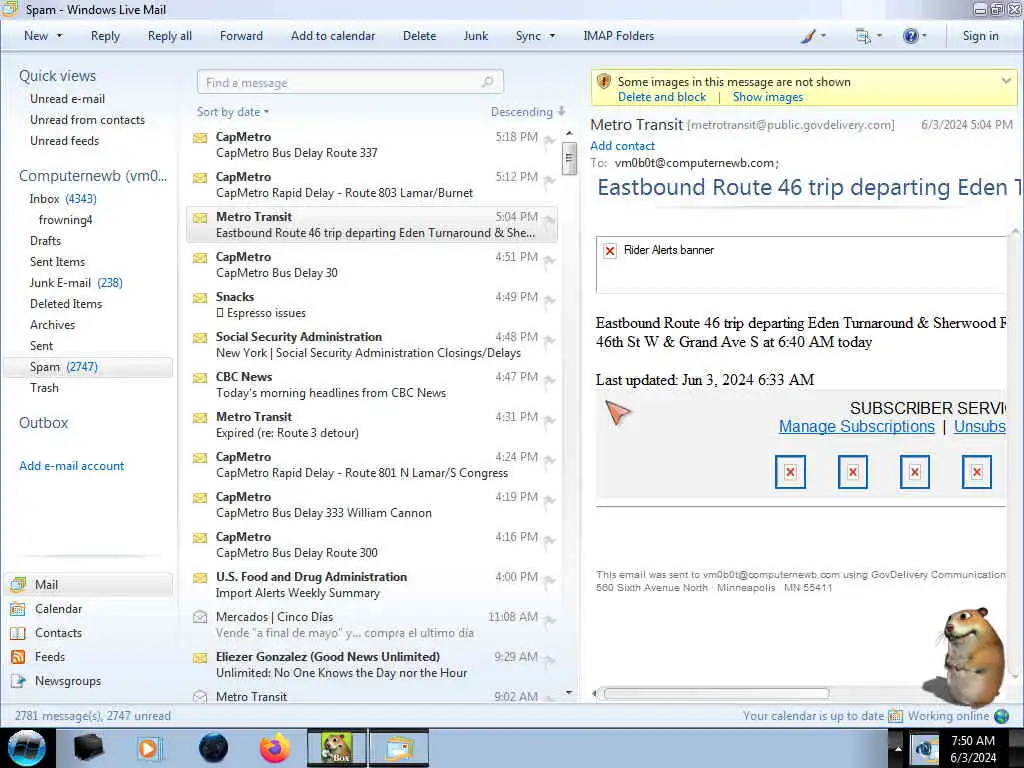Flag the CapMetro Rapid Delay Route 801 message
Image resolution: width=1024 pixels, height=768 pixels.
(550, 460)
